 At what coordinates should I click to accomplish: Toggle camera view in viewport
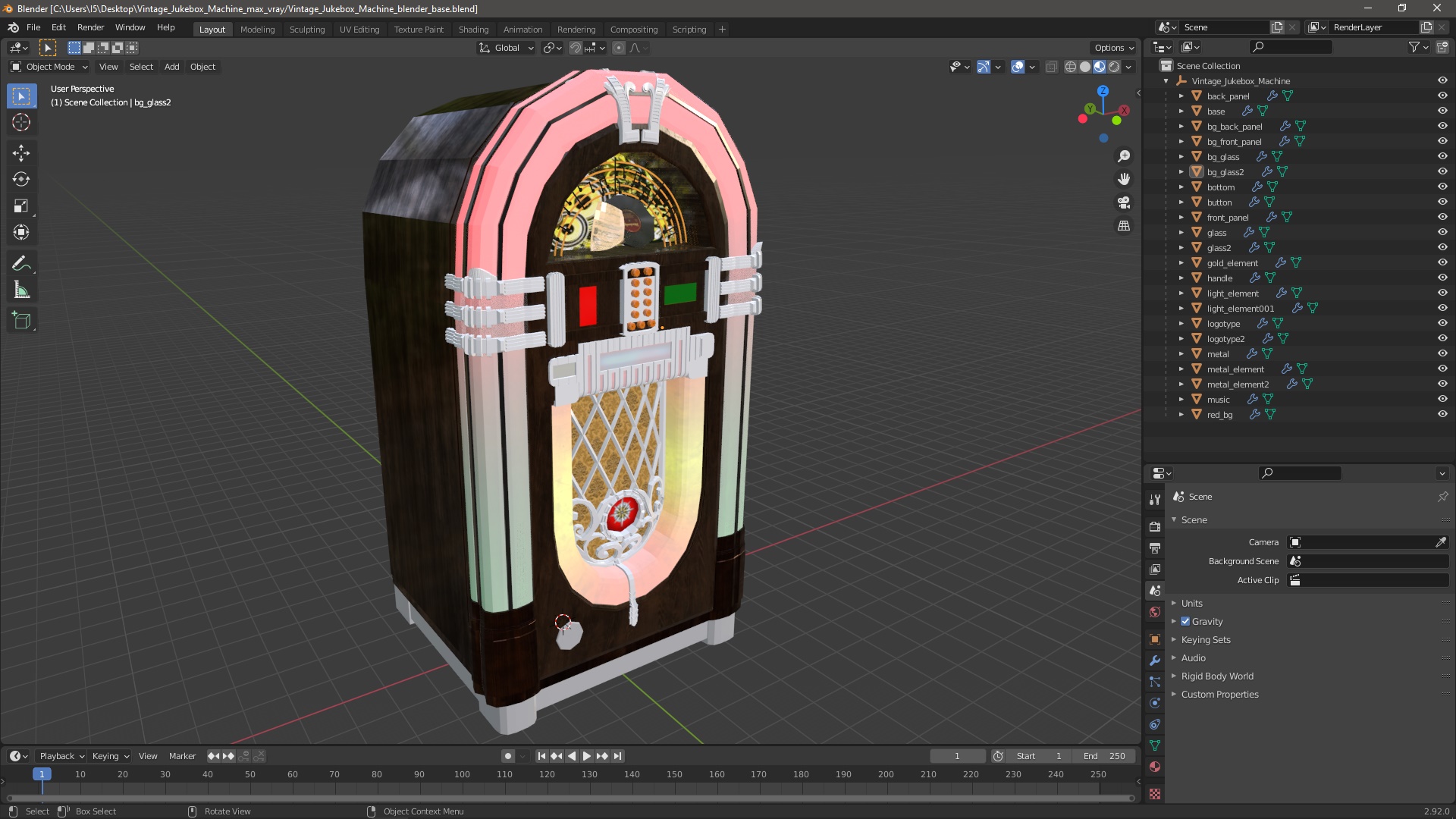tap(1124, 202)
